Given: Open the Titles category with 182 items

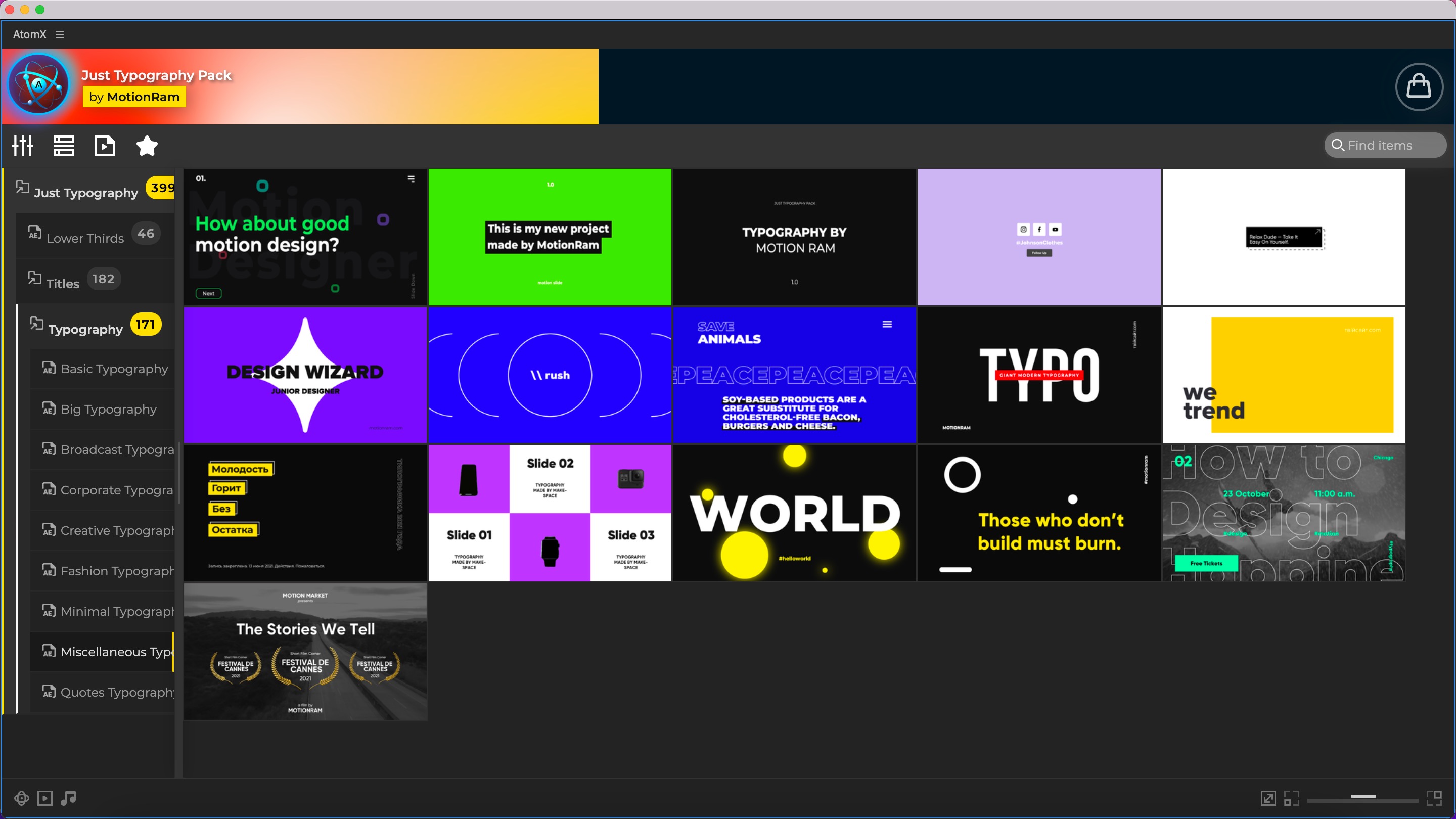Looking at the screenshot, I should 63,283.
